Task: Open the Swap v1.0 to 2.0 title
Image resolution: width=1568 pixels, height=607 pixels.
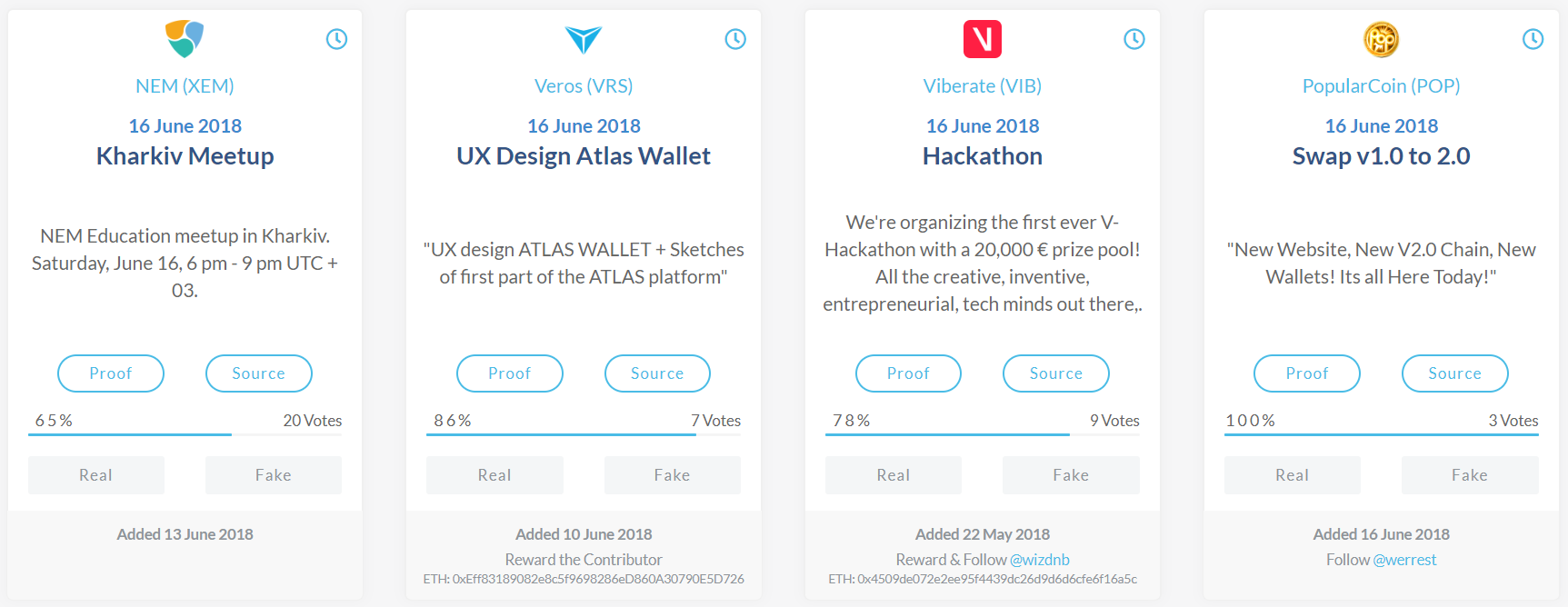Action: [1381, 156]
